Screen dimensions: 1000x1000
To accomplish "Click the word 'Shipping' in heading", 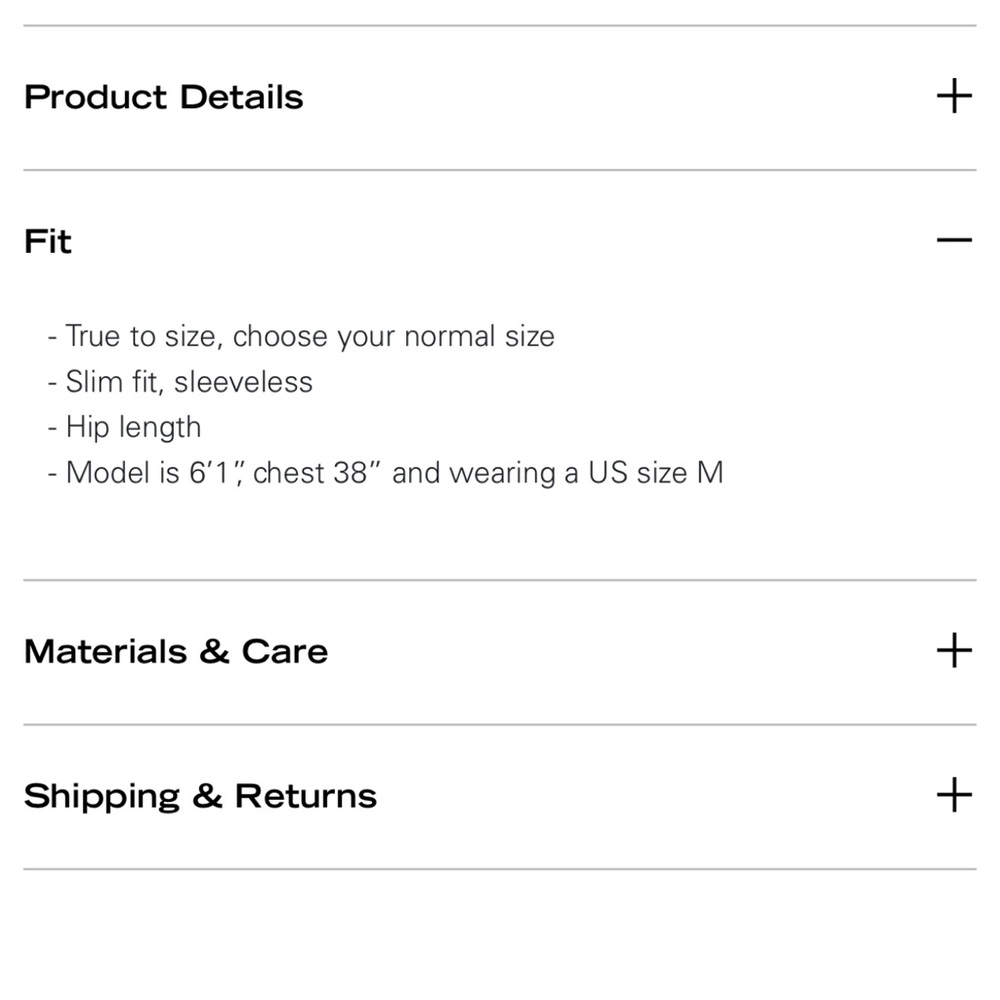I will tap(102, 797).
